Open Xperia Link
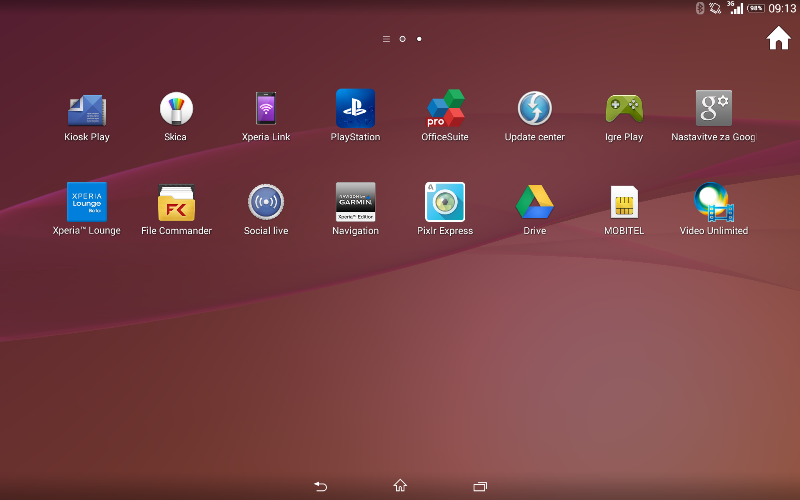The width and height of the screenshot is (800, 500). coord(266,108)
